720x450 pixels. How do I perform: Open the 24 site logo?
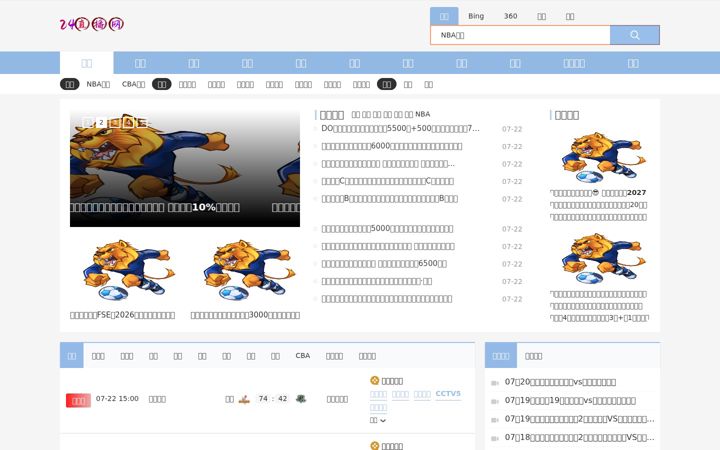coord(92,24)
